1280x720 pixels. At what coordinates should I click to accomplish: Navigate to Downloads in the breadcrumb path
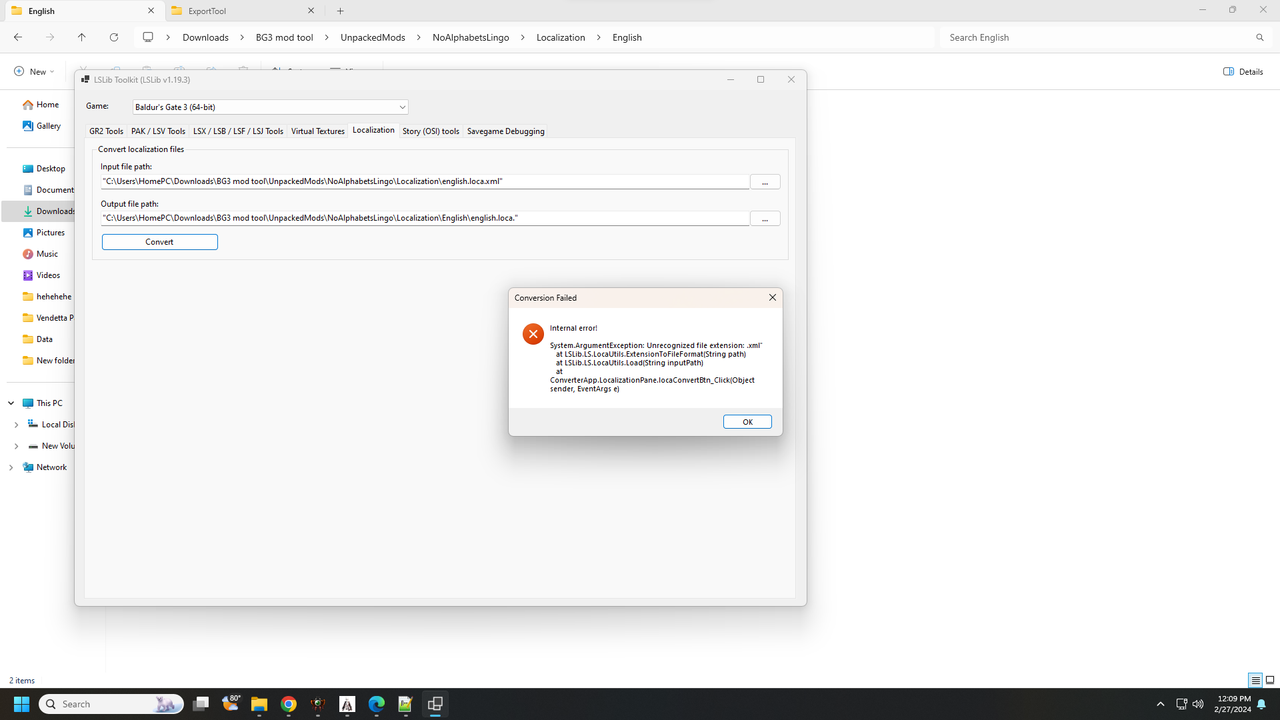coord(205,37)
